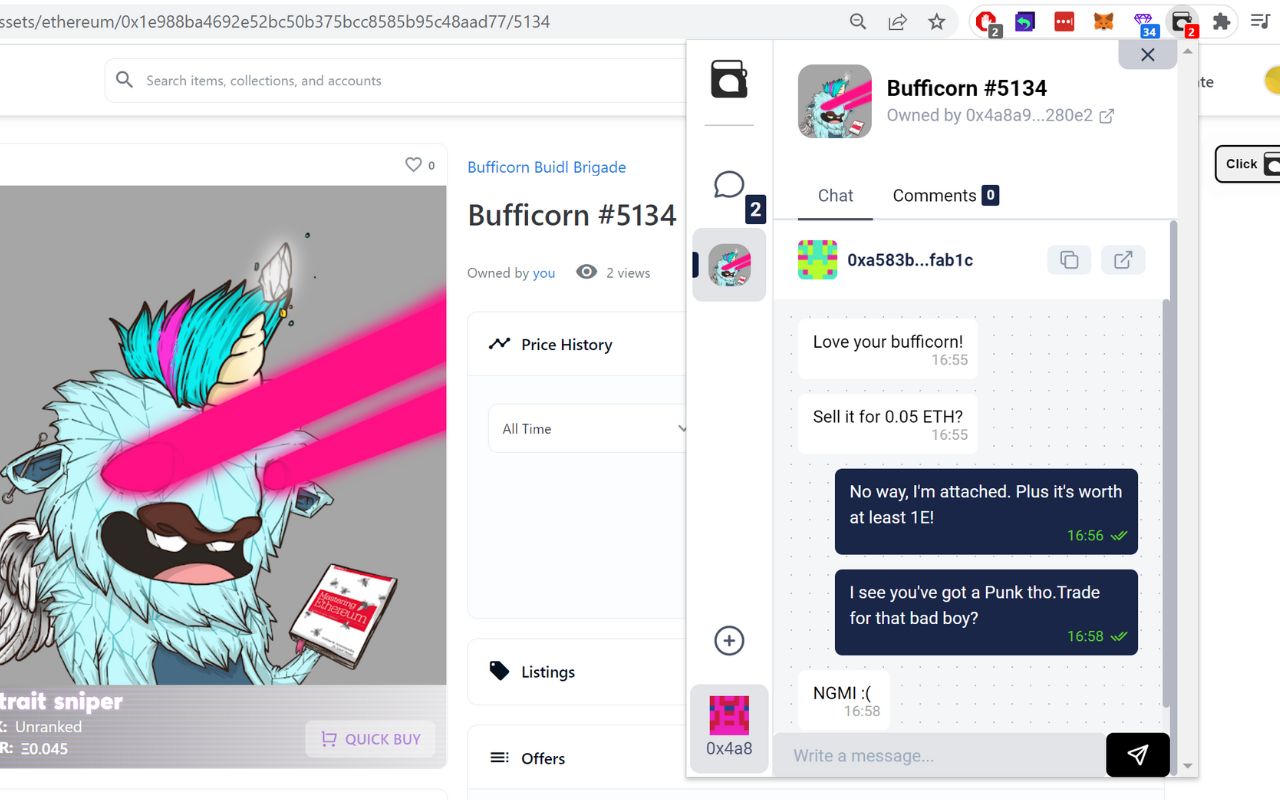Start a new conversation with plus icon

(729, 641)
